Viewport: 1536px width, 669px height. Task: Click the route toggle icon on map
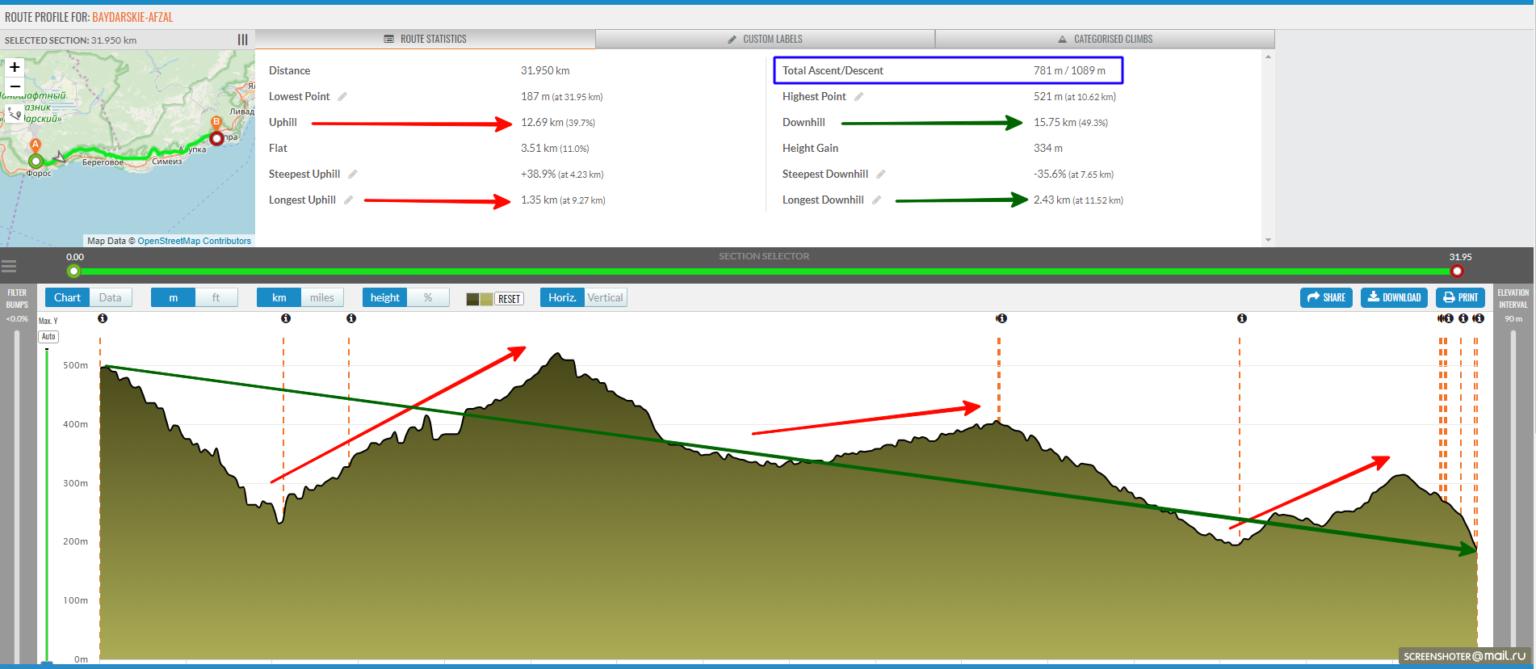[x=14, y=113]
